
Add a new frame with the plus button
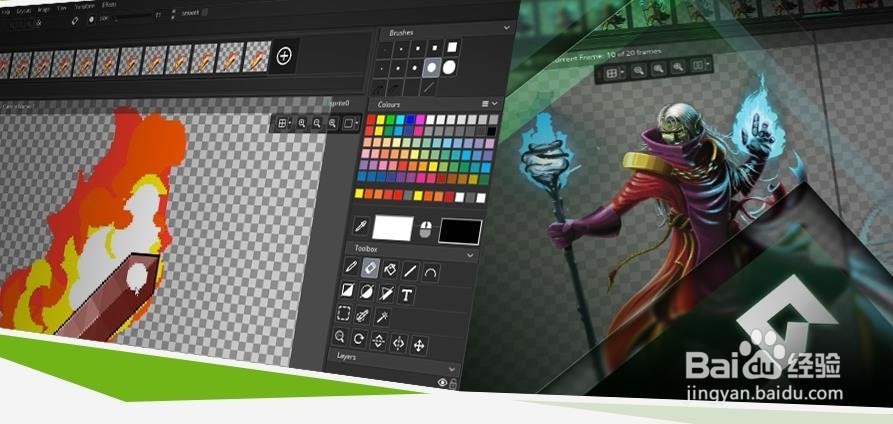pyautogui.click(x=284, y=56)
